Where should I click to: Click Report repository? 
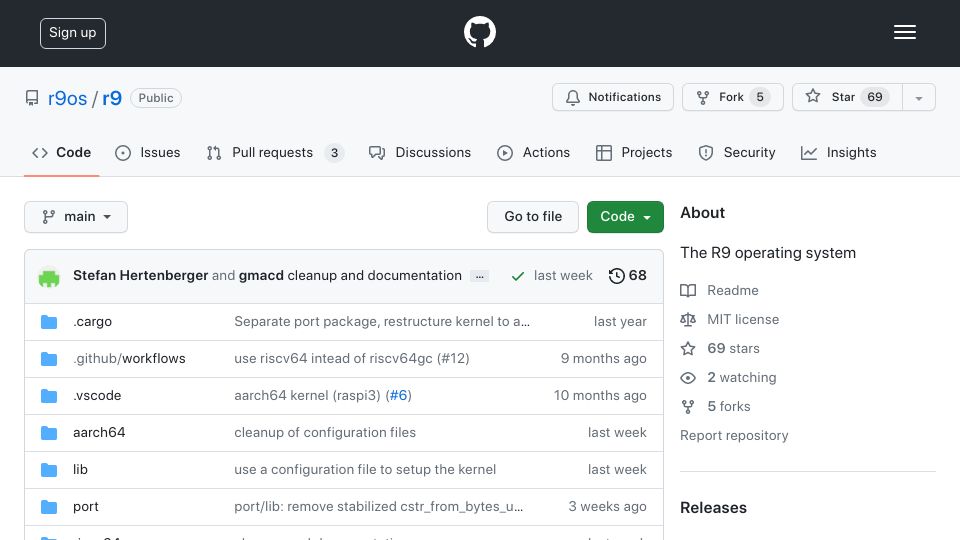click(734, 435)
